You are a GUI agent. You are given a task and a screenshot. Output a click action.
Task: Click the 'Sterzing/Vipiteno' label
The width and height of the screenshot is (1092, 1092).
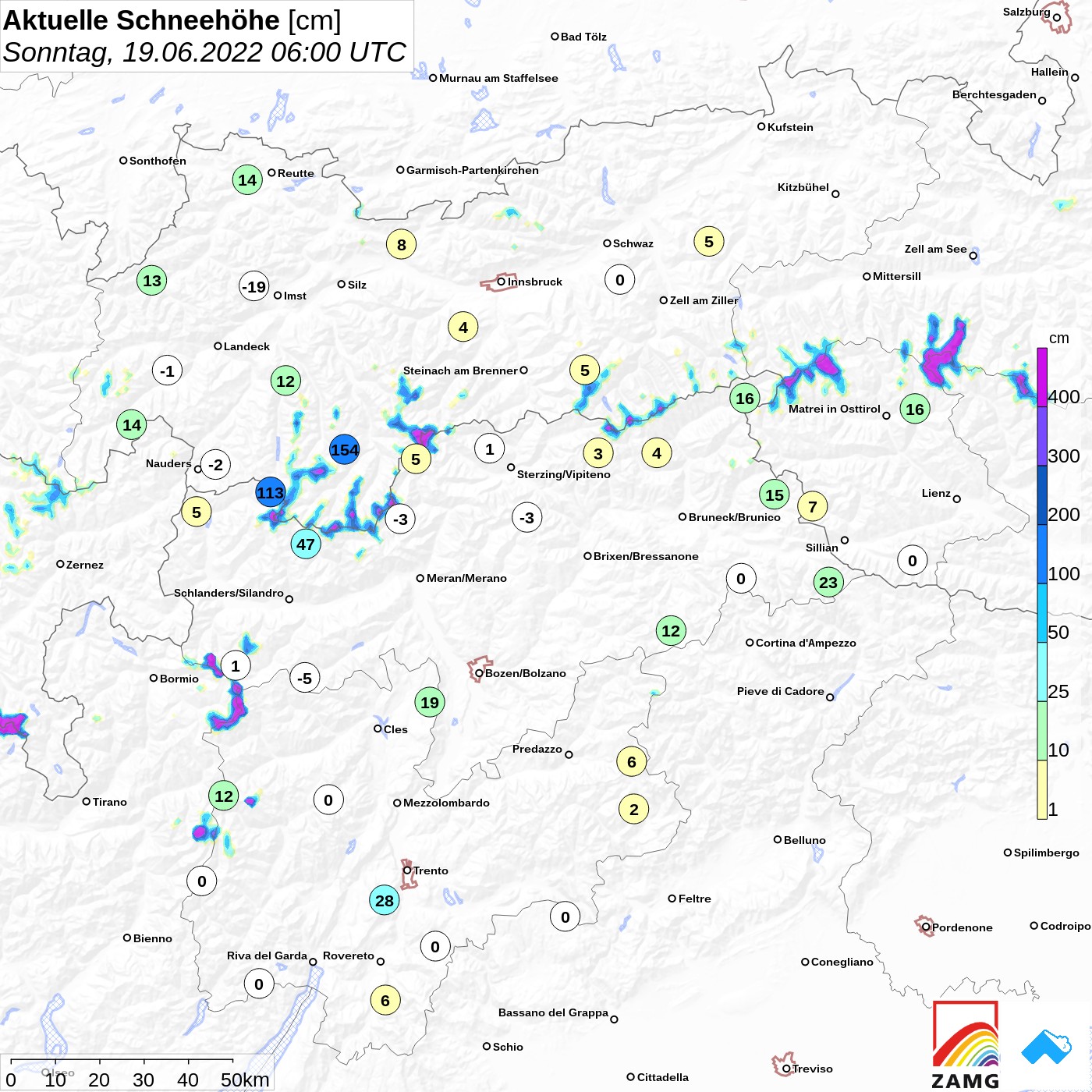564,474
